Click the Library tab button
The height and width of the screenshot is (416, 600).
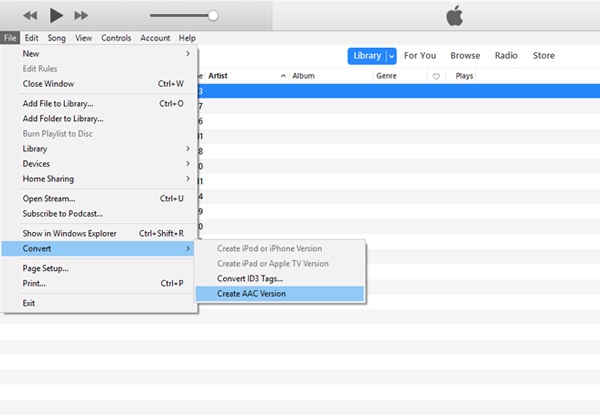(367, 56)
